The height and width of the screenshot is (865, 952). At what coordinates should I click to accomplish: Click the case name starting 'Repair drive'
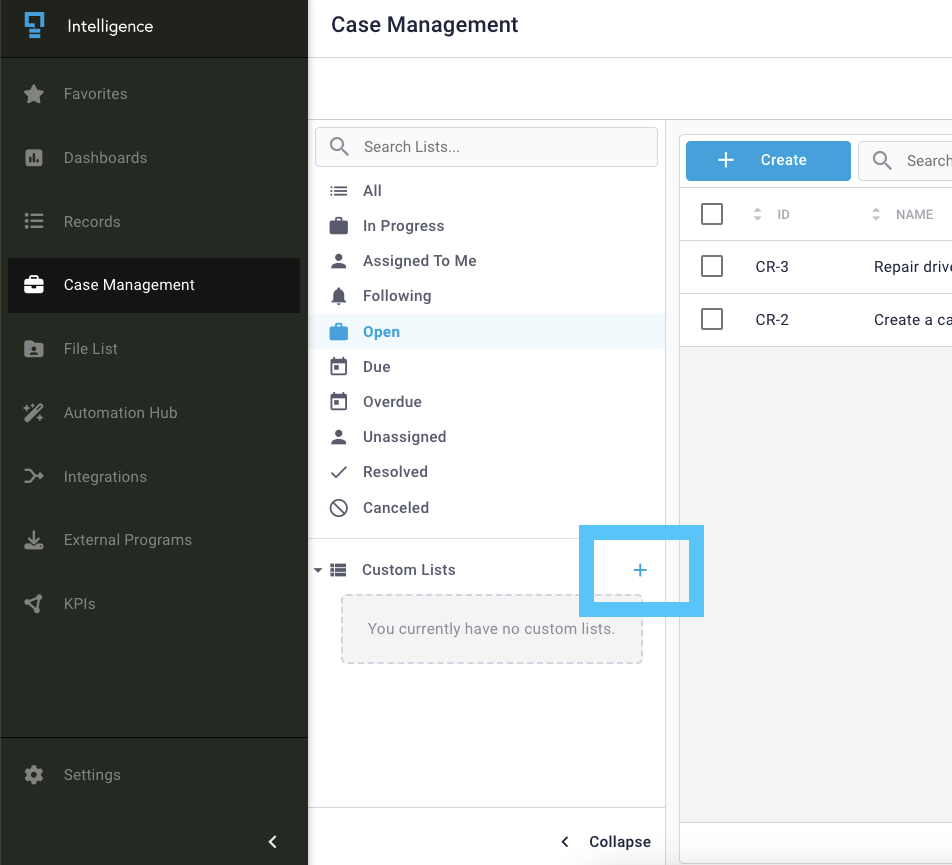click(x=913, y=266)
